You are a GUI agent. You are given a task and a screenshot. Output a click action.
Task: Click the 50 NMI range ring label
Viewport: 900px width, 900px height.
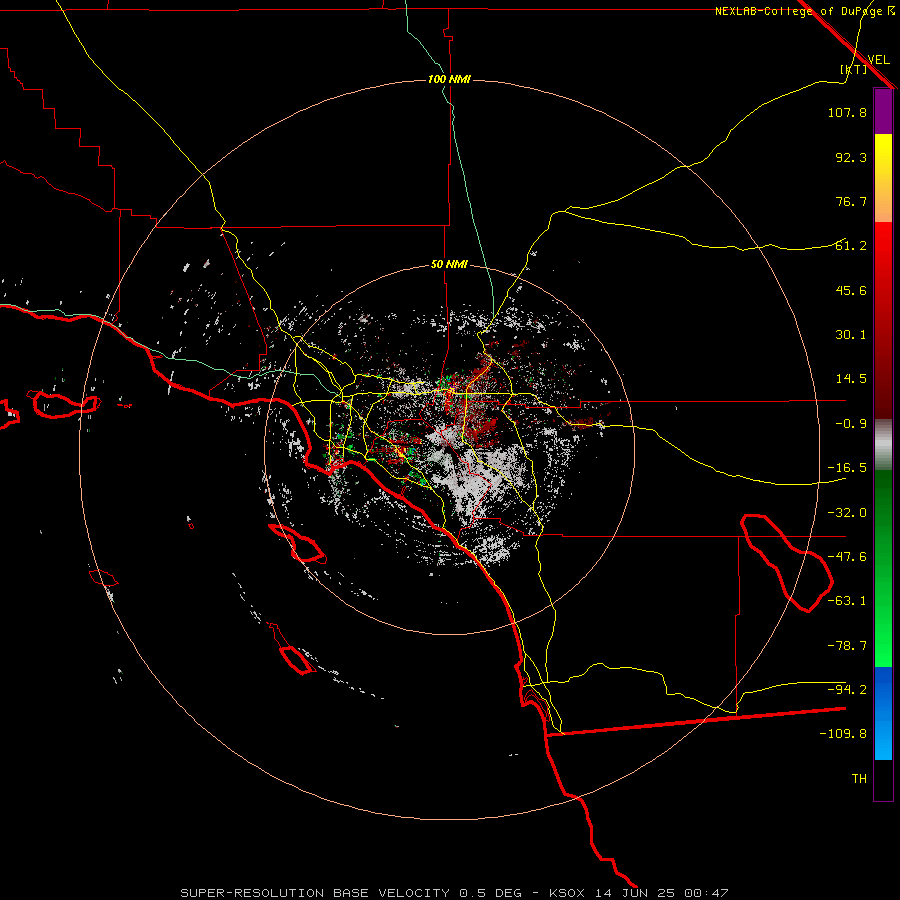coord(449,265)
